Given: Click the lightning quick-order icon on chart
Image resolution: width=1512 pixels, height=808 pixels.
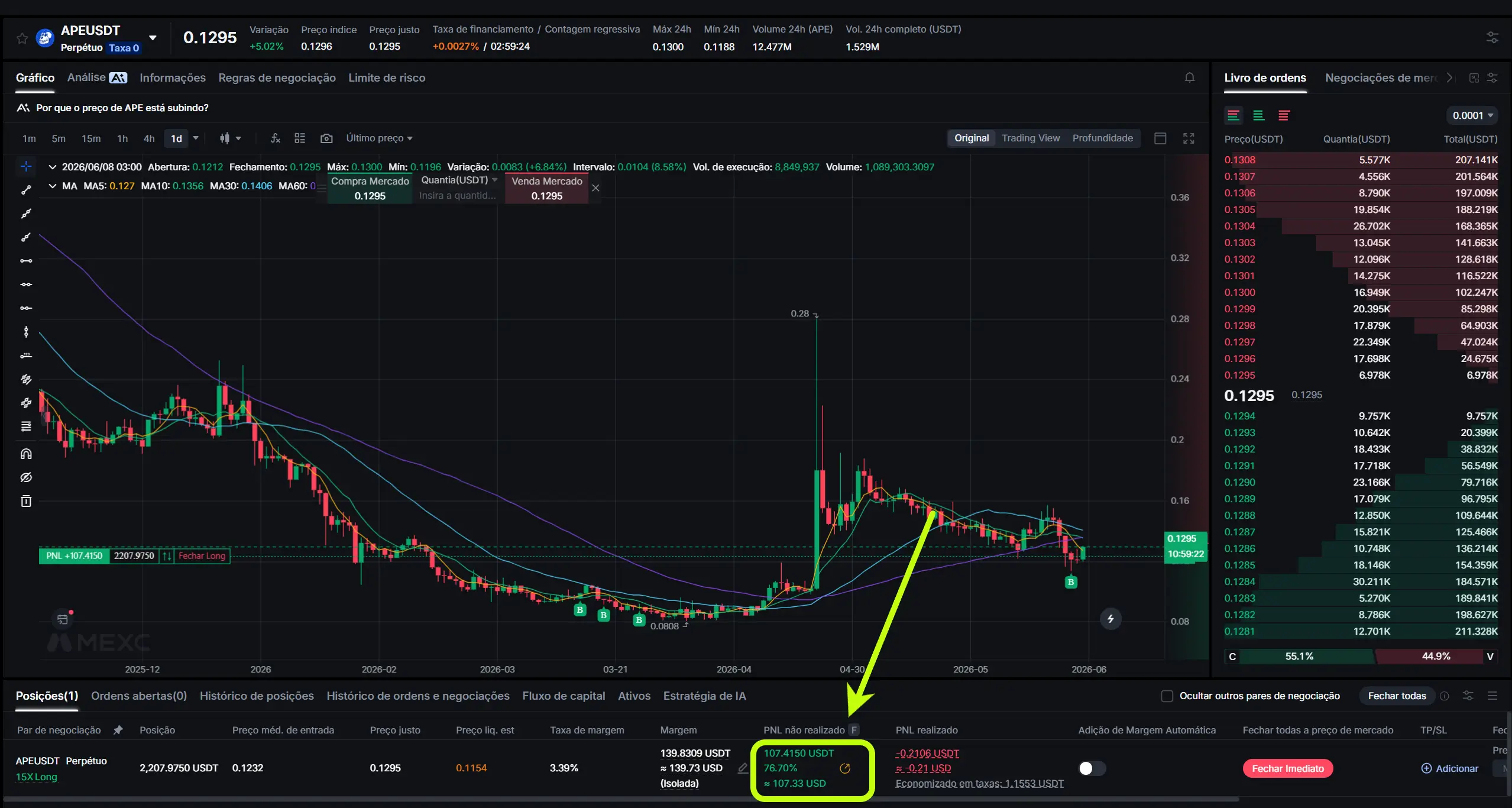Looking at the screenshot, I should click(x=1110, y=619).
